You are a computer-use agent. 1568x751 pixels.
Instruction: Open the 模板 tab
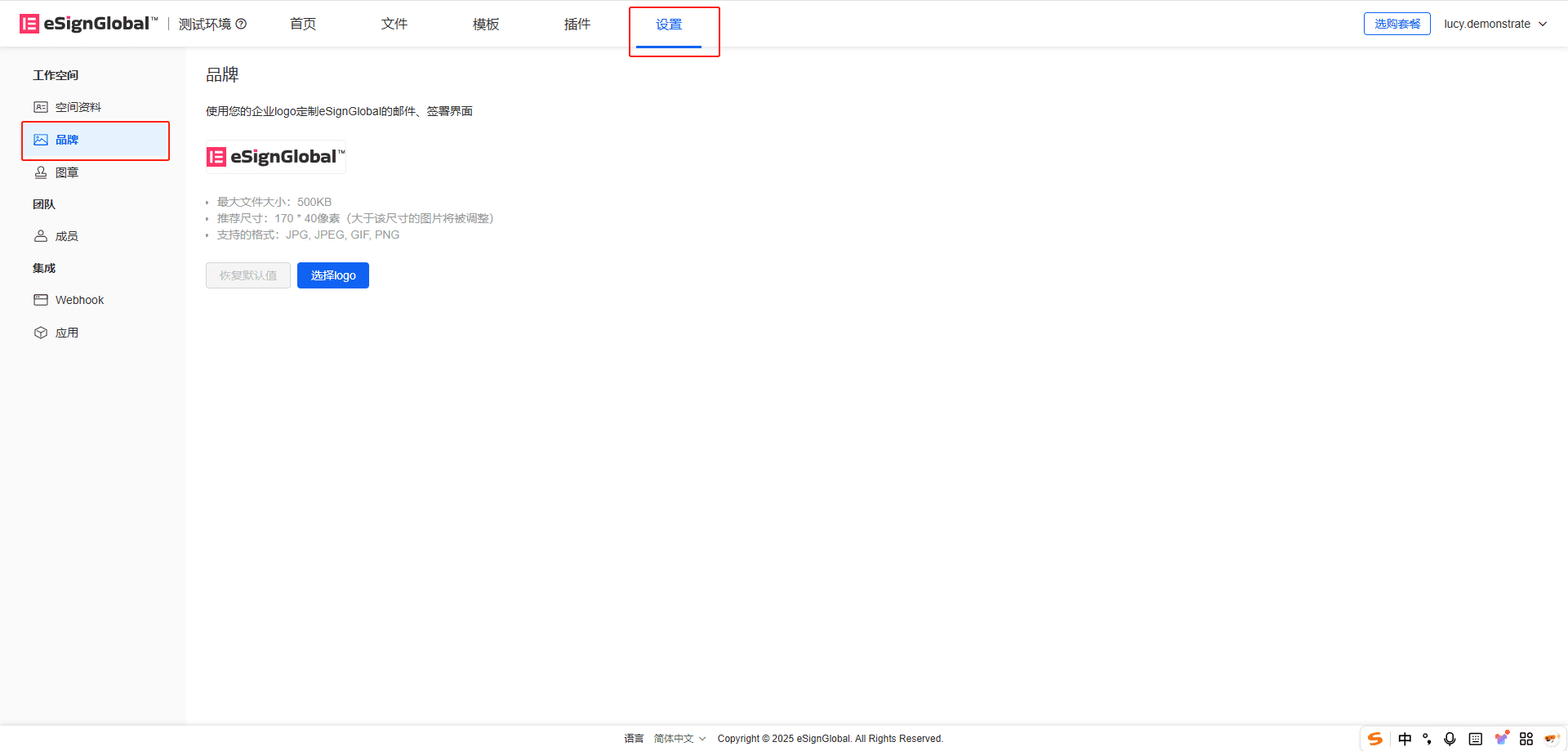point(486,25)
